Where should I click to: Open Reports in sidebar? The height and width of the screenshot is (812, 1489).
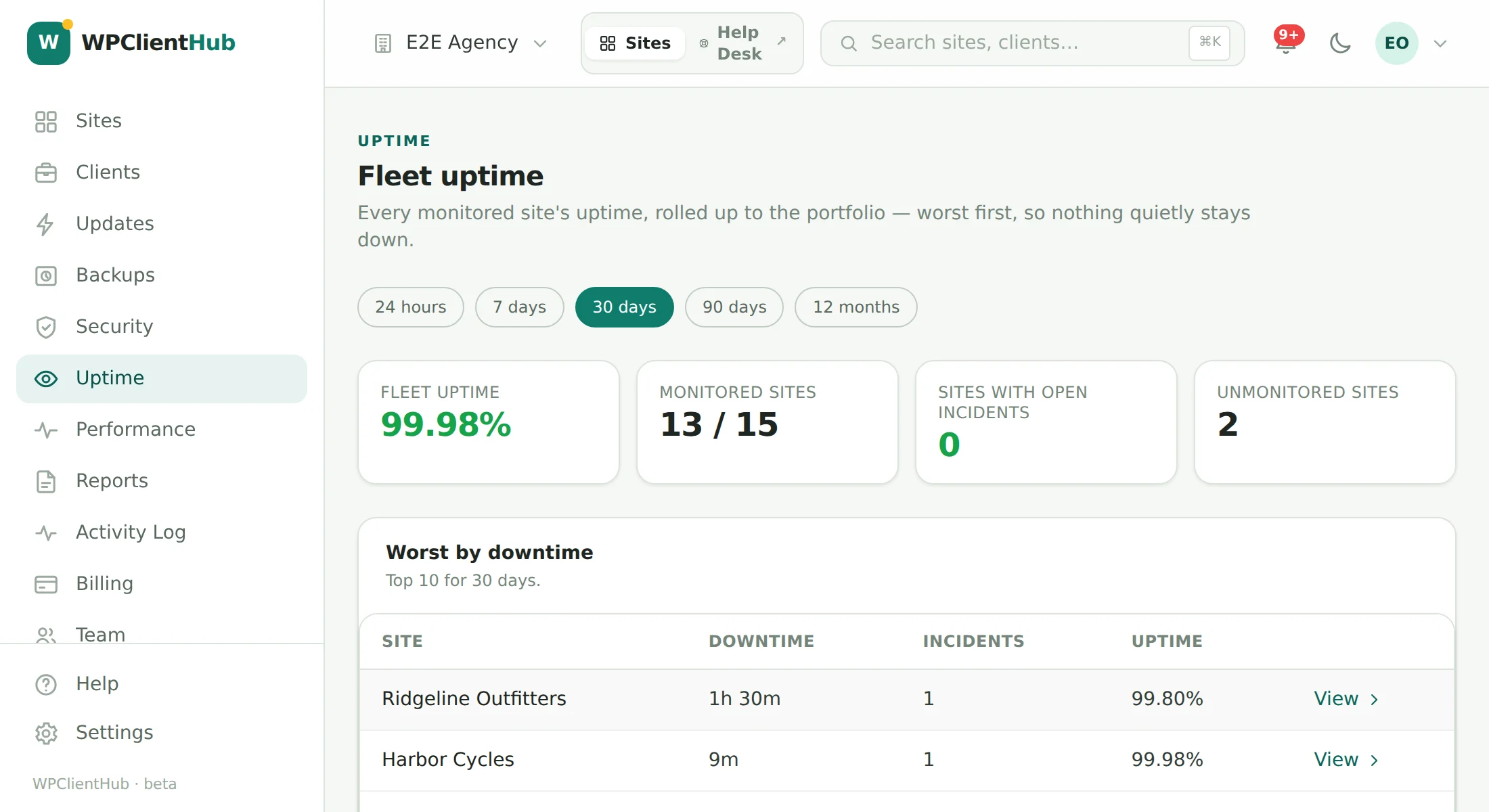click(162, 481)
